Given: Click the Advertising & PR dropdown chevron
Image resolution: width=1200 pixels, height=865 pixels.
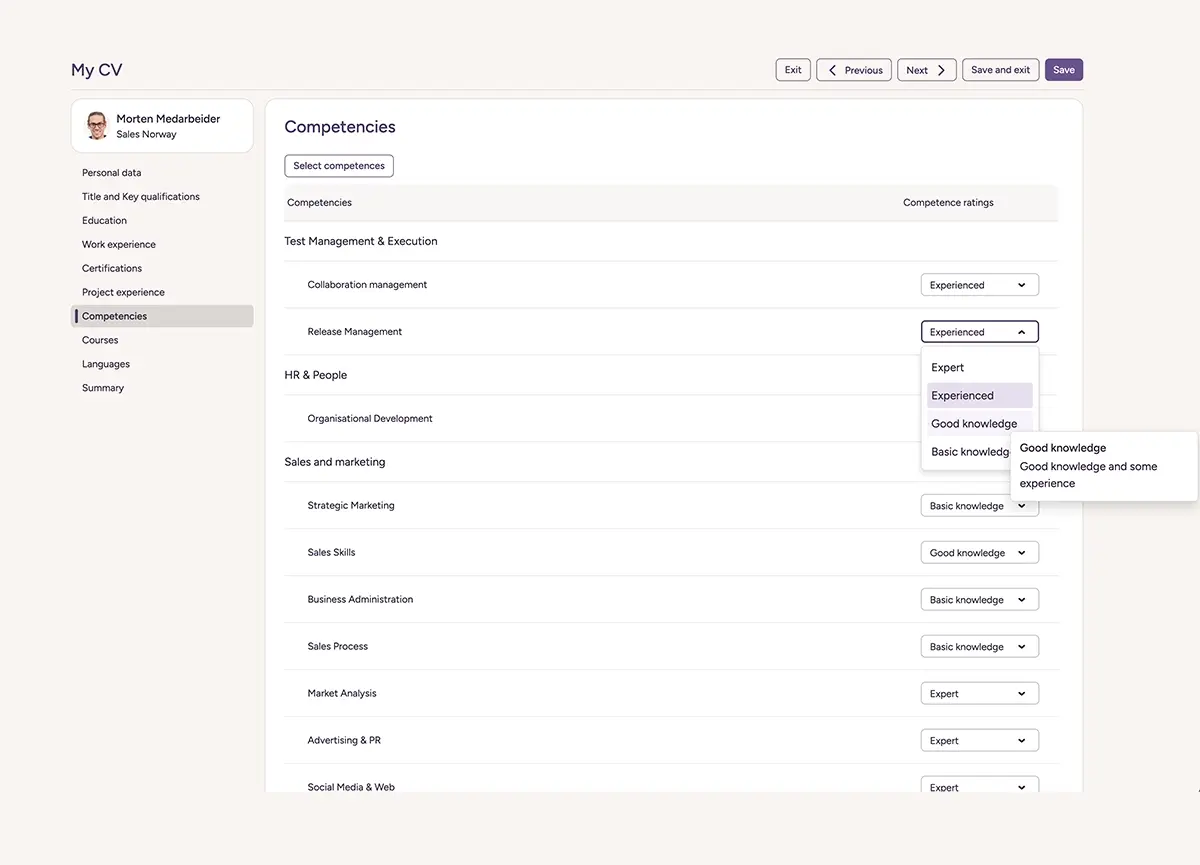Looking at the screenshot, I should click(x=1021, y=741).
